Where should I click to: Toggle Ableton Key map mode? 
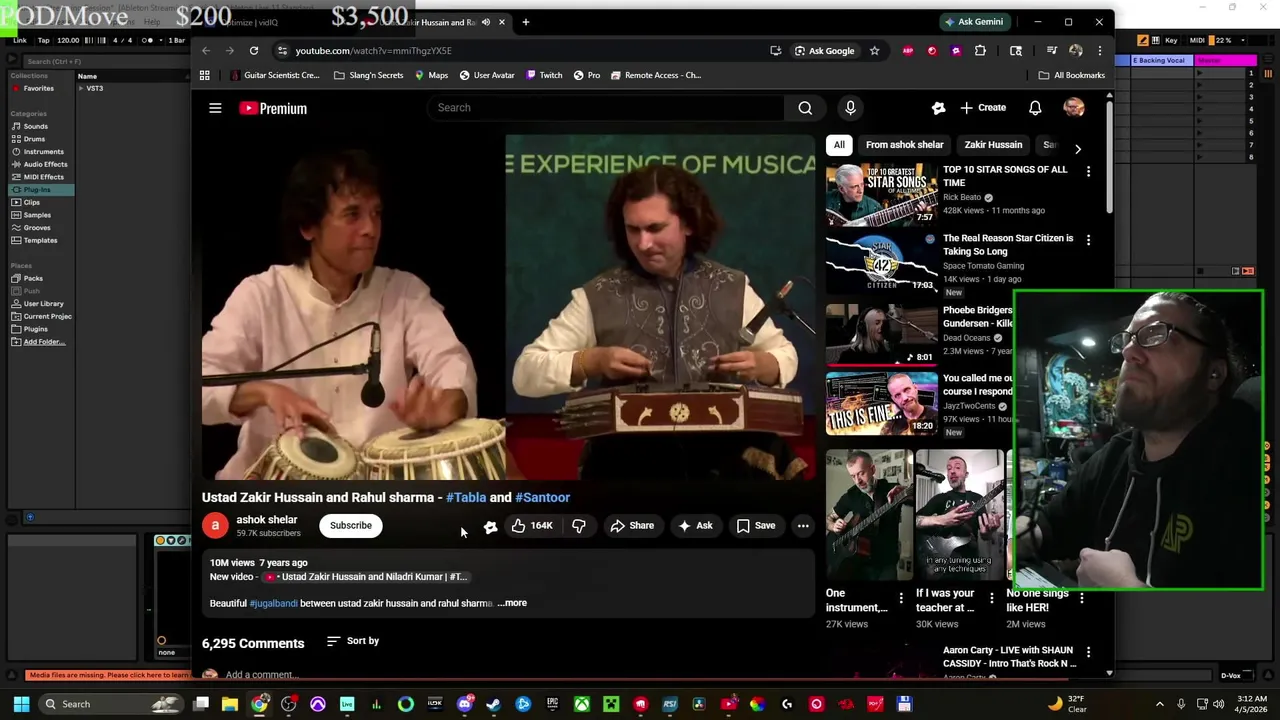(x=1171, y=41)
